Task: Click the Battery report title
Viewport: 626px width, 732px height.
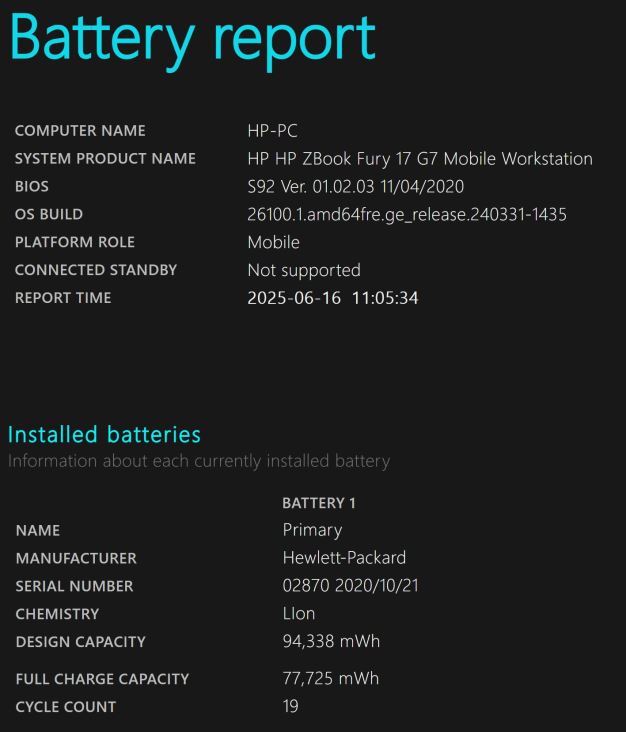Action: pyautogui.click(x=192, y=40)
